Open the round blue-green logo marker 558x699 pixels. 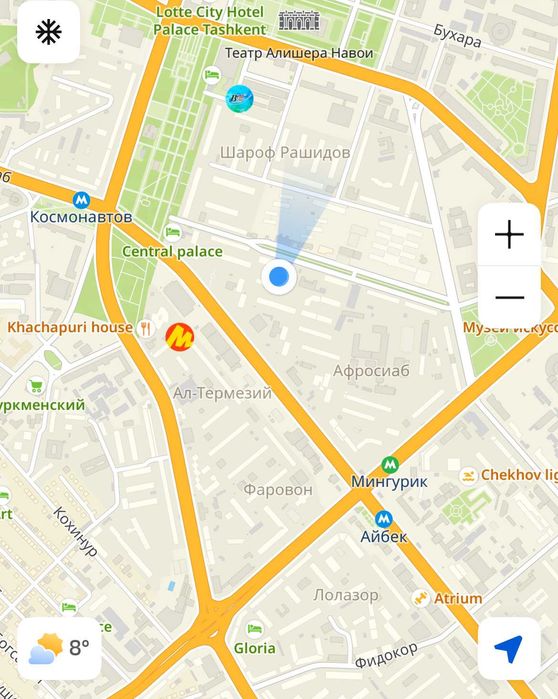[239, 99]
